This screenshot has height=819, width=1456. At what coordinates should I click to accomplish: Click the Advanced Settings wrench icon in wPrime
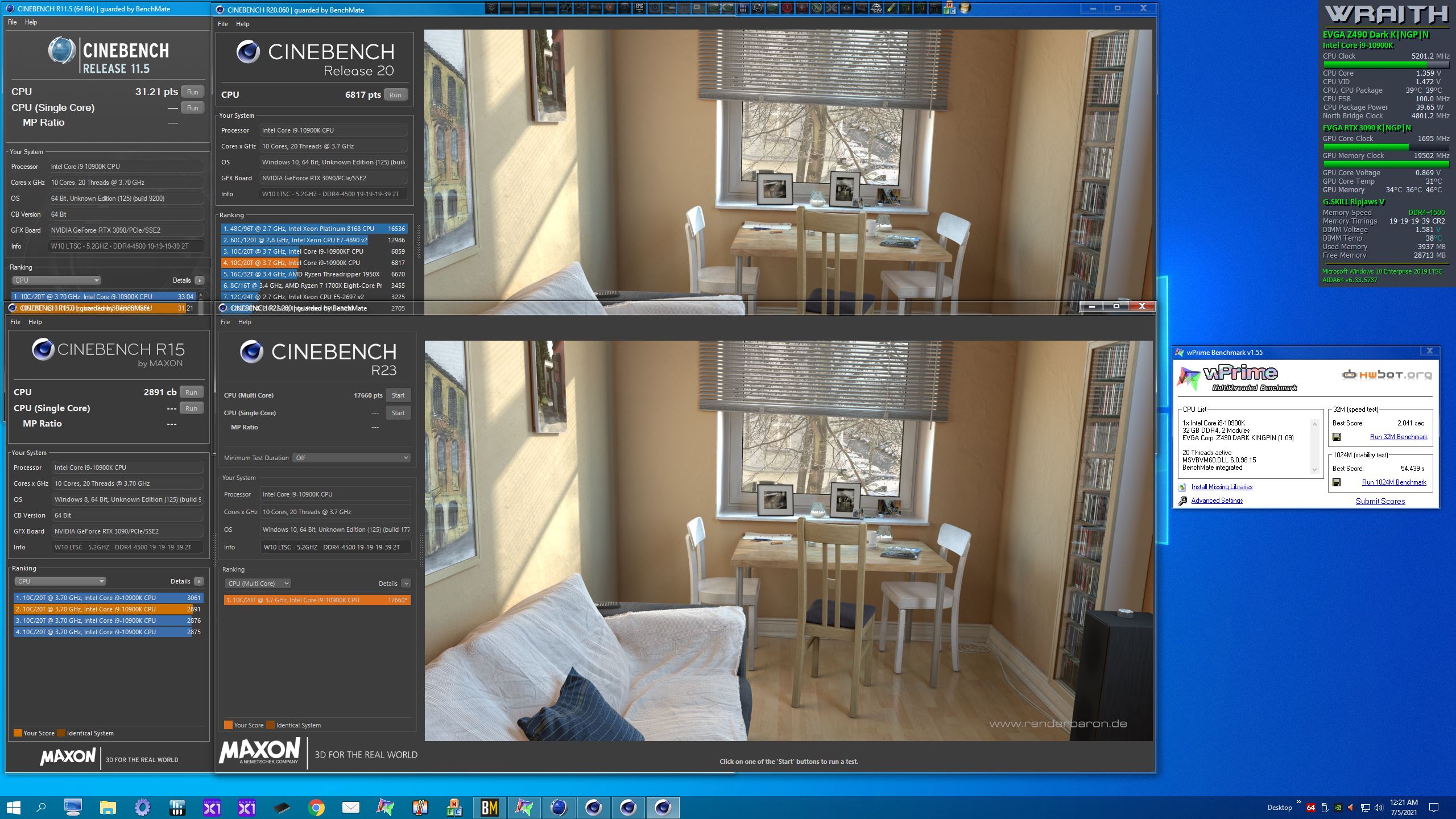[1182, 500]
